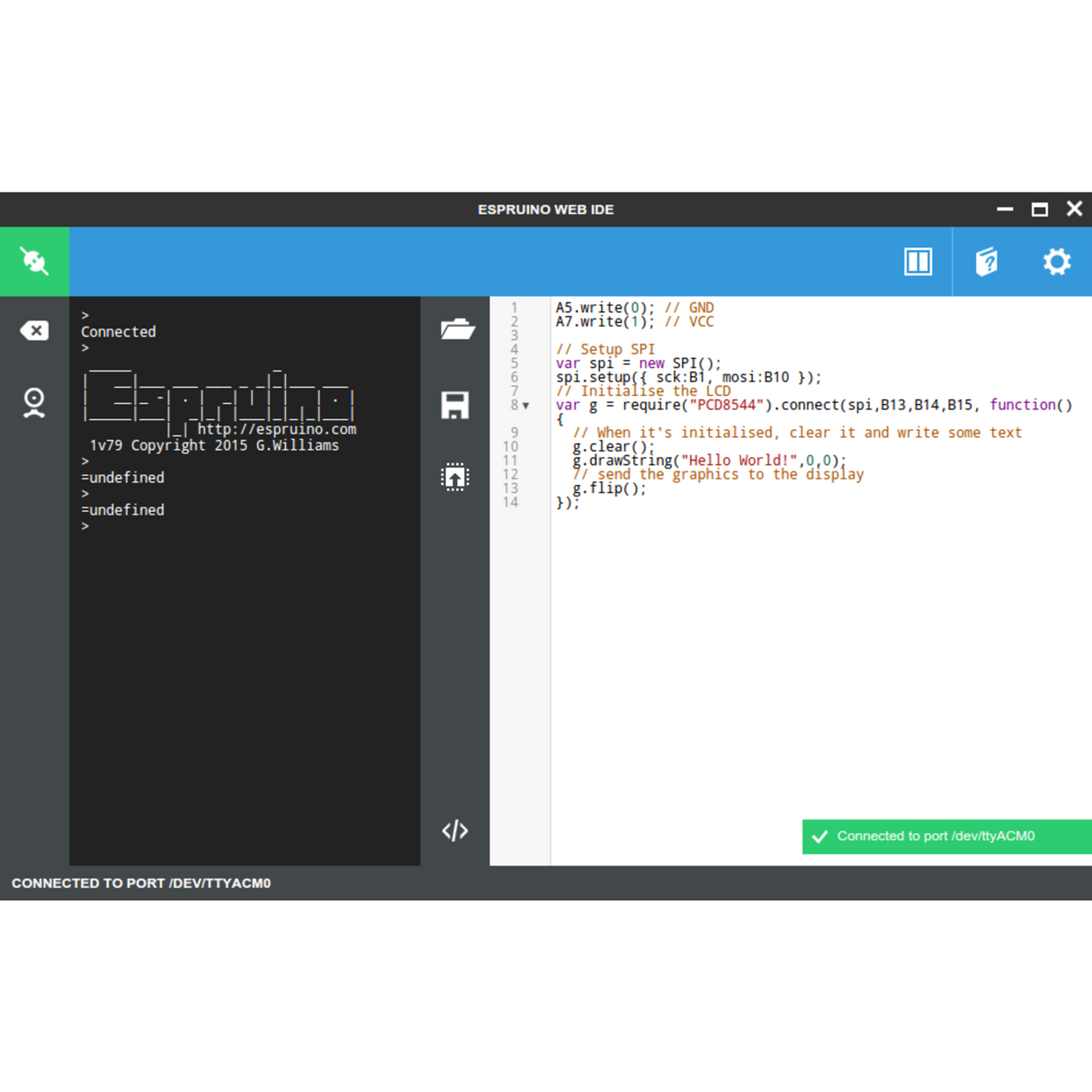
Task: Open a file with the folder icon
Action: click(x=456, y=329)
